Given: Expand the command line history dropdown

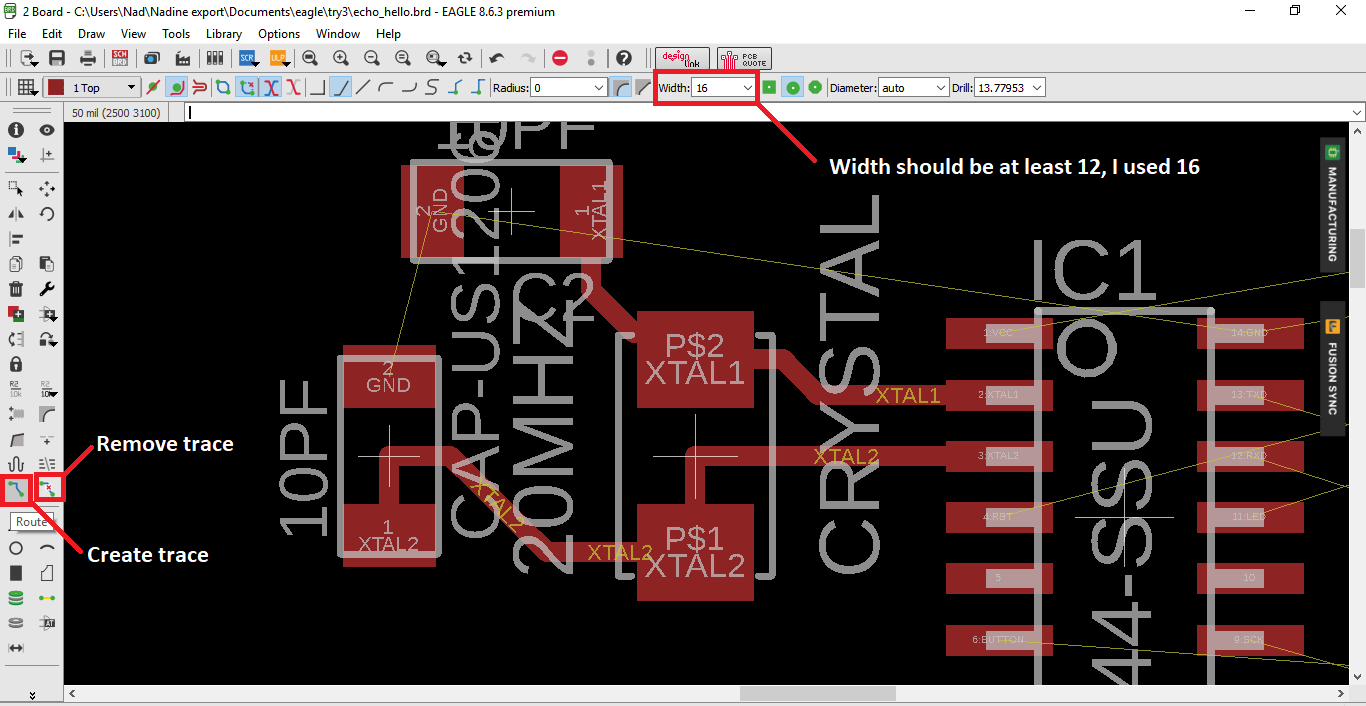Looking at the screenshot, I should [1356, 112].
